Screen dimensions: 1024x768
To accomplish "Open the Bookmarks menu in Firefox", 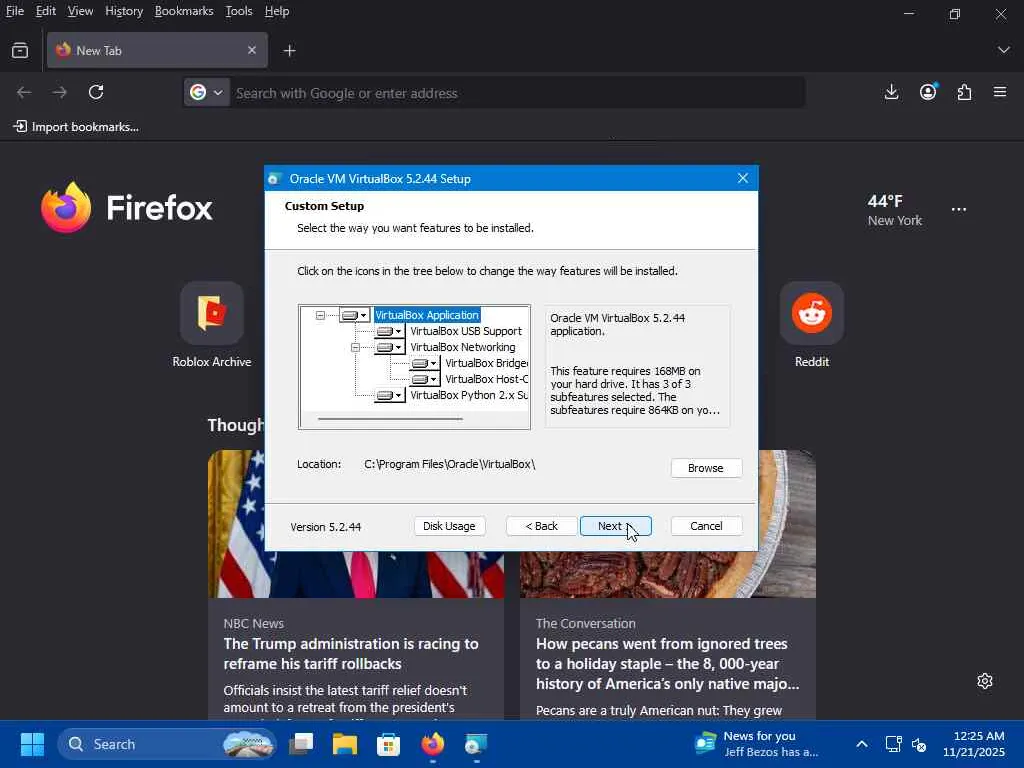I will 184,11.
